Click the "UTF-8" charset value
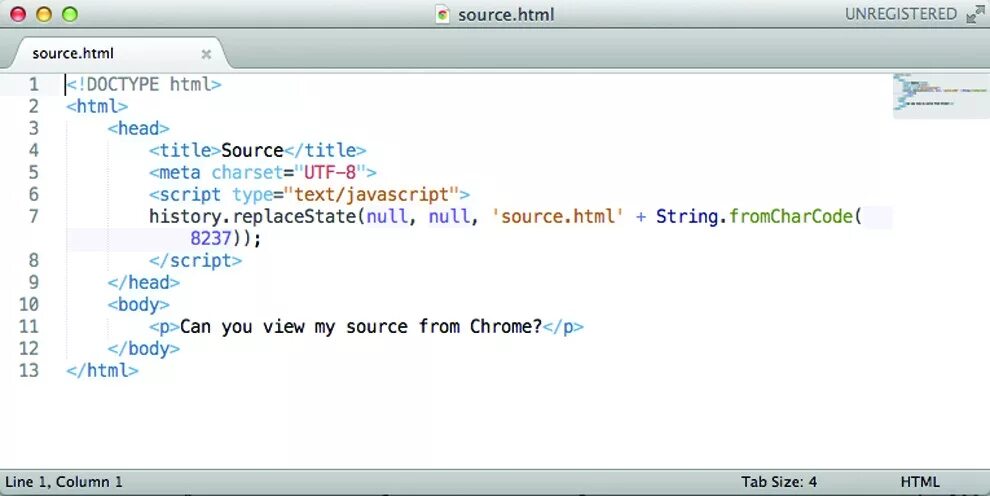Viewport: 990px width, 496px height. click(330, 172)
